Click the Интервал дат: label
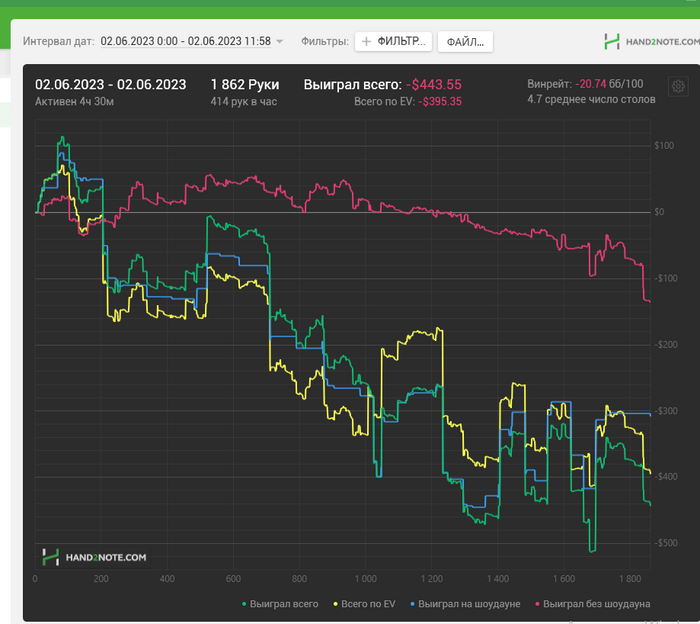700x624 pixels. pos(58,42)
